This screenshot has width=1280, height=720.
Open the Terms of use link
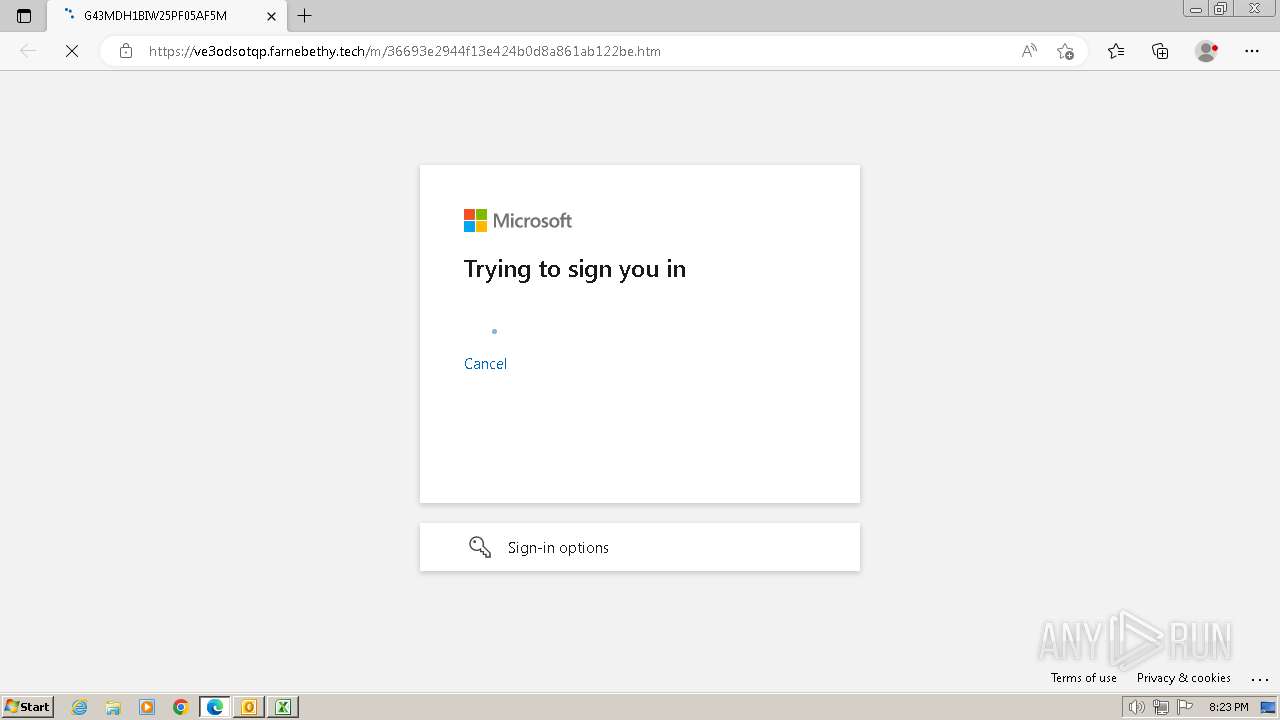coord(1083,678)
